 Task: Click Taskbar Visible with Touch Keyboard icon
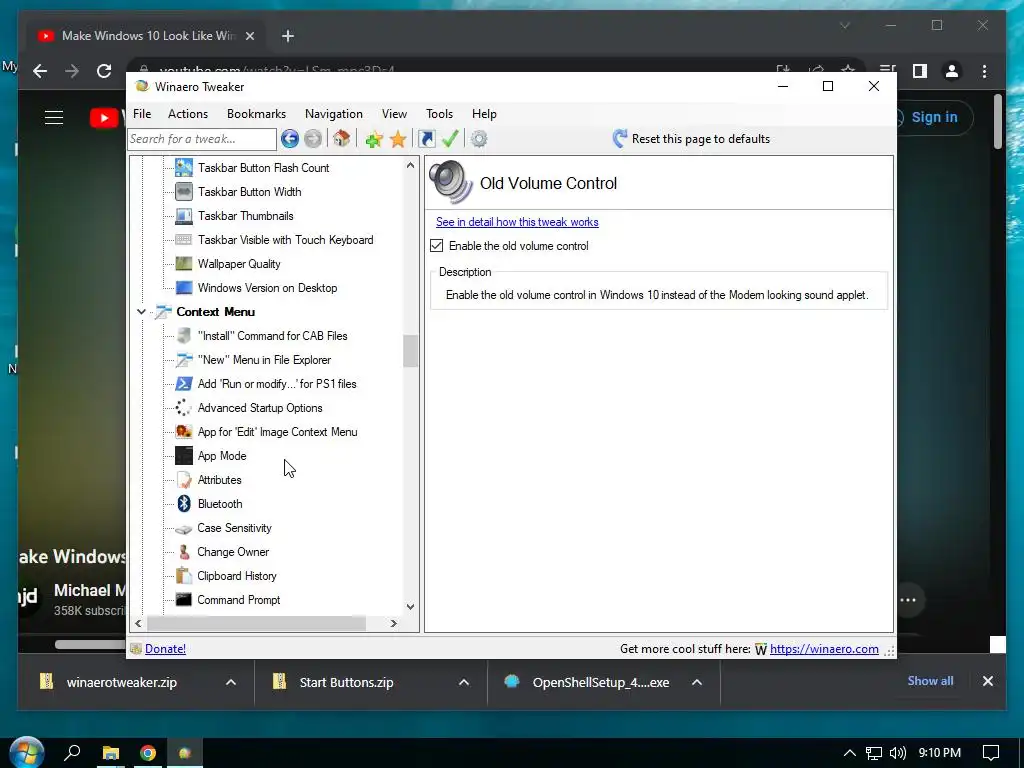(x=184, y=240)
